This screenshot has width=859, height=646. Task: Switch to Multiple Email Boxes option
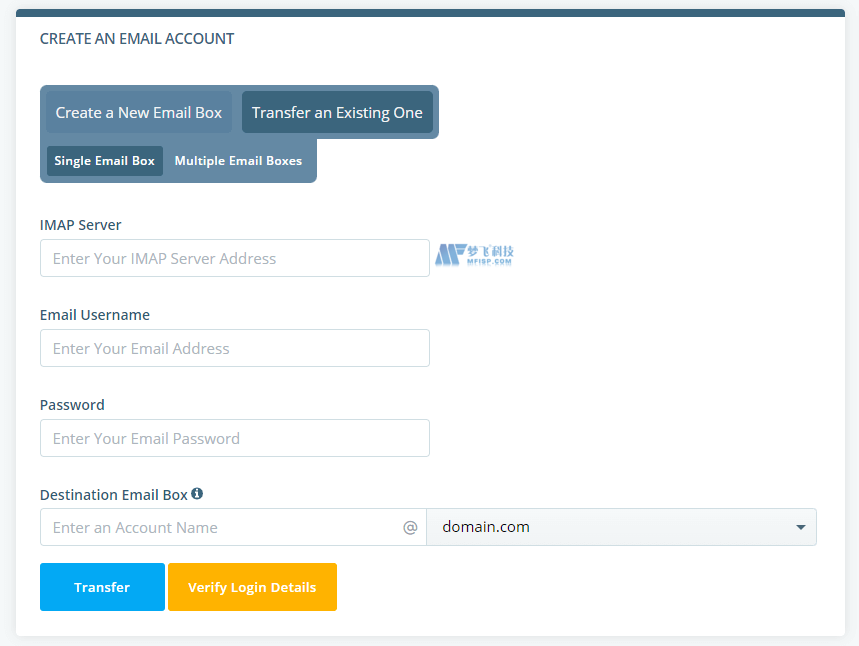(x=238, y=161)
